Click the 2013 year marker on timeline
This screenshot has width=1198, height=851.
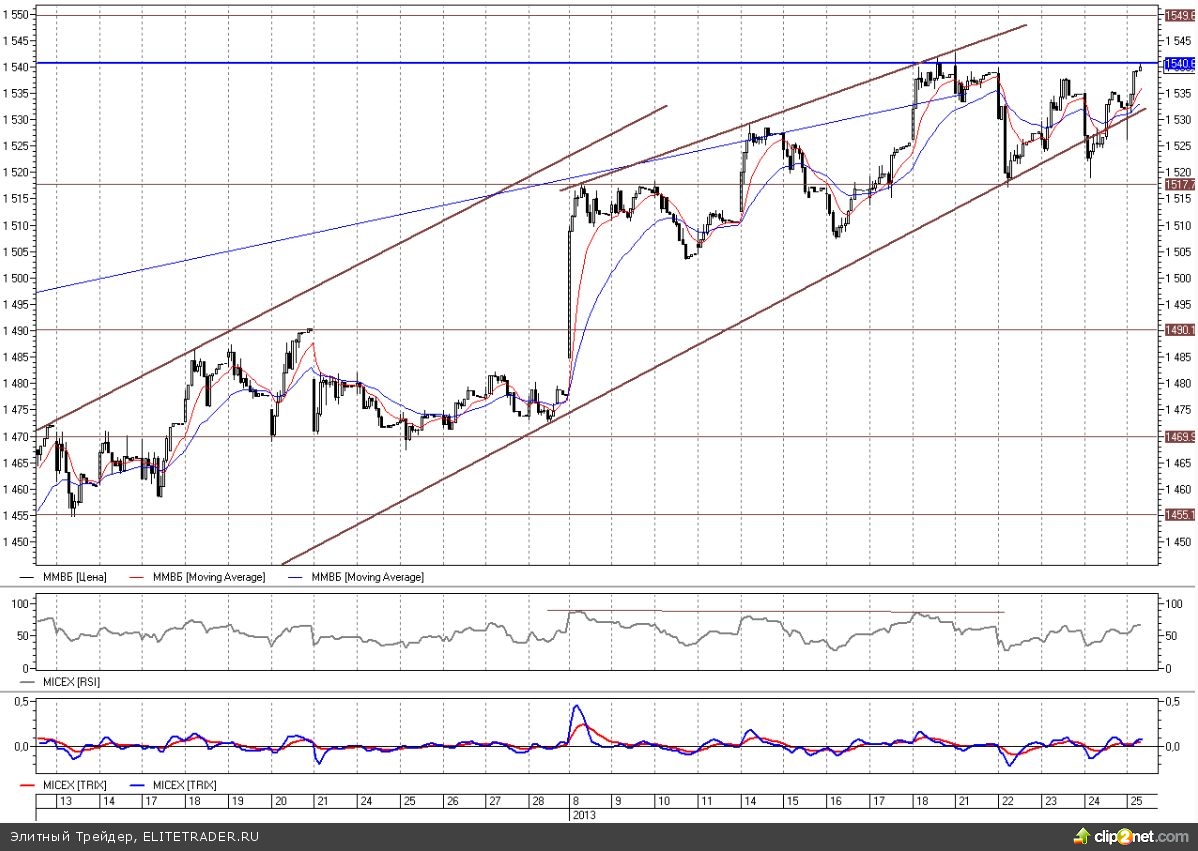tap(582, 815)
